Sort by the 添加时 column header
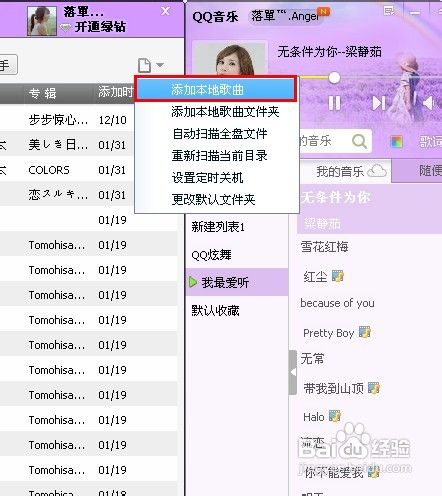Viewport: 442px width, 496px height. coord(115,92)
